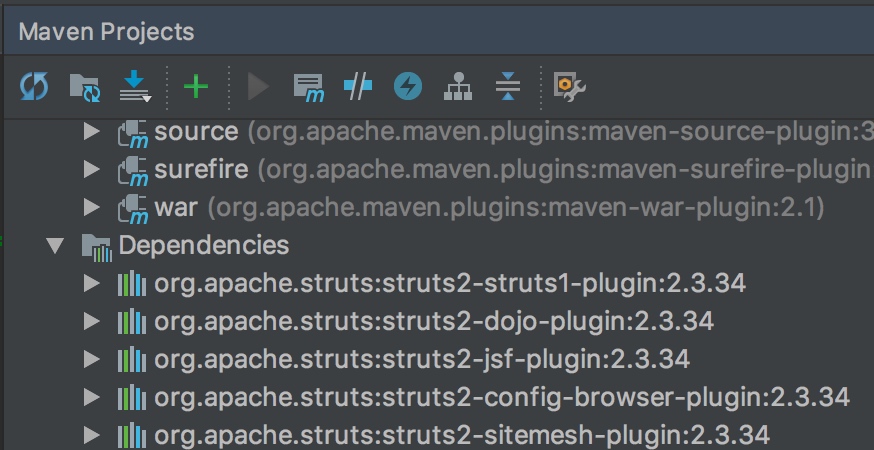Expand the surefire plugin node
This screenshot has width=874, height=450.
point(91,169)
